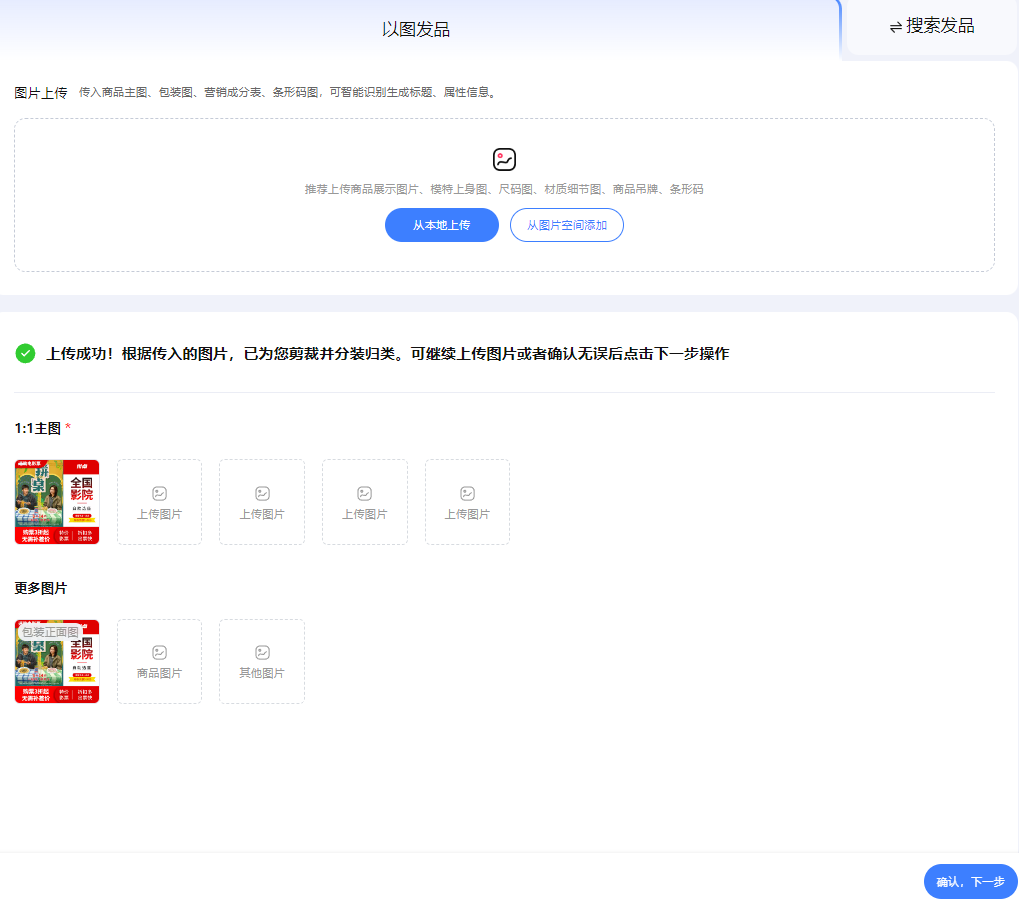The width and height of the screenshot is (1019, 902).
Task: Click the third main image 上传图片 slot
Action: pyautogui.click(x=262, y=502)
